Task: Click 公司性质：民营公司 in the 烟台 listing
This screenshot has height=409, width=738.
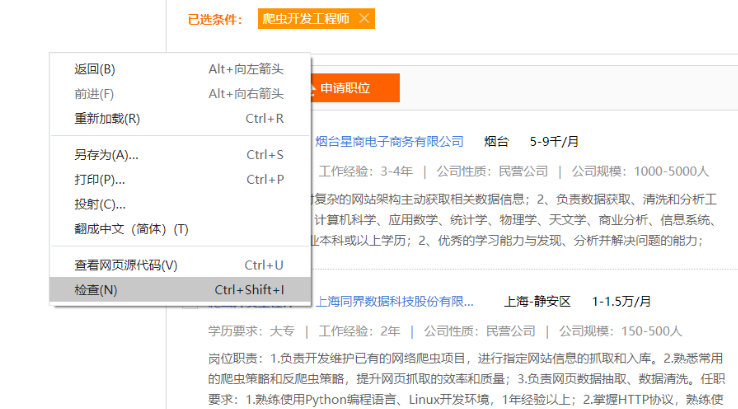Action: pos(492,171)
